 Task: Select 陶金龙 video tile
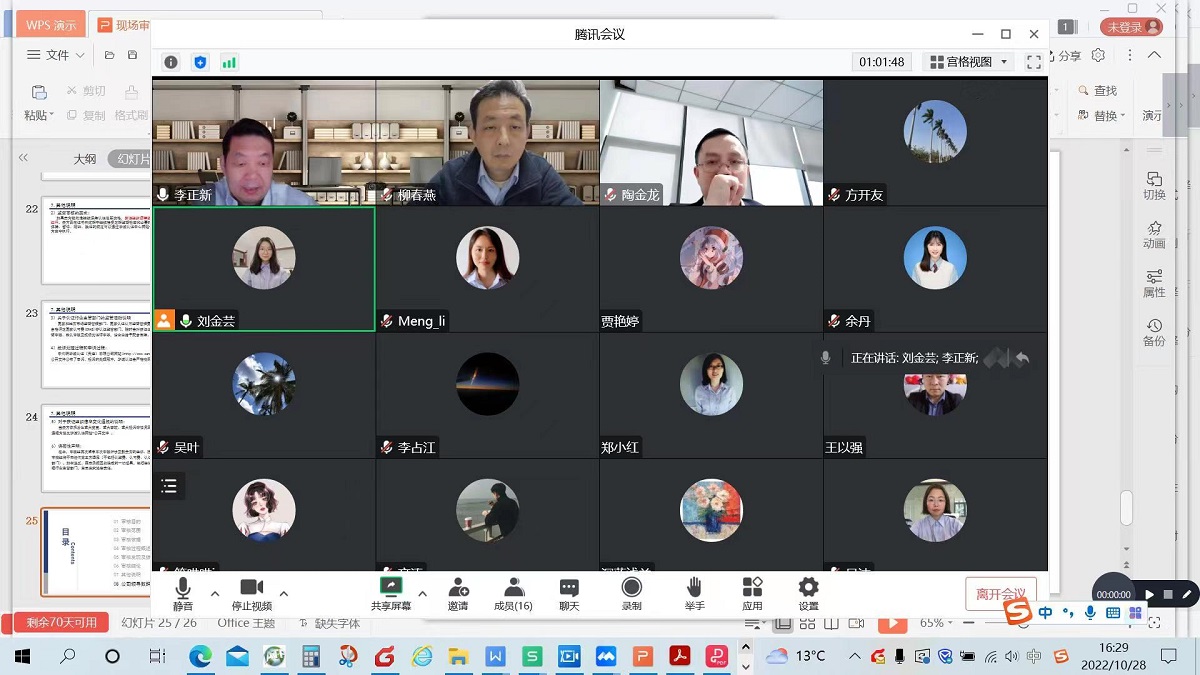[x=711, y=143]
